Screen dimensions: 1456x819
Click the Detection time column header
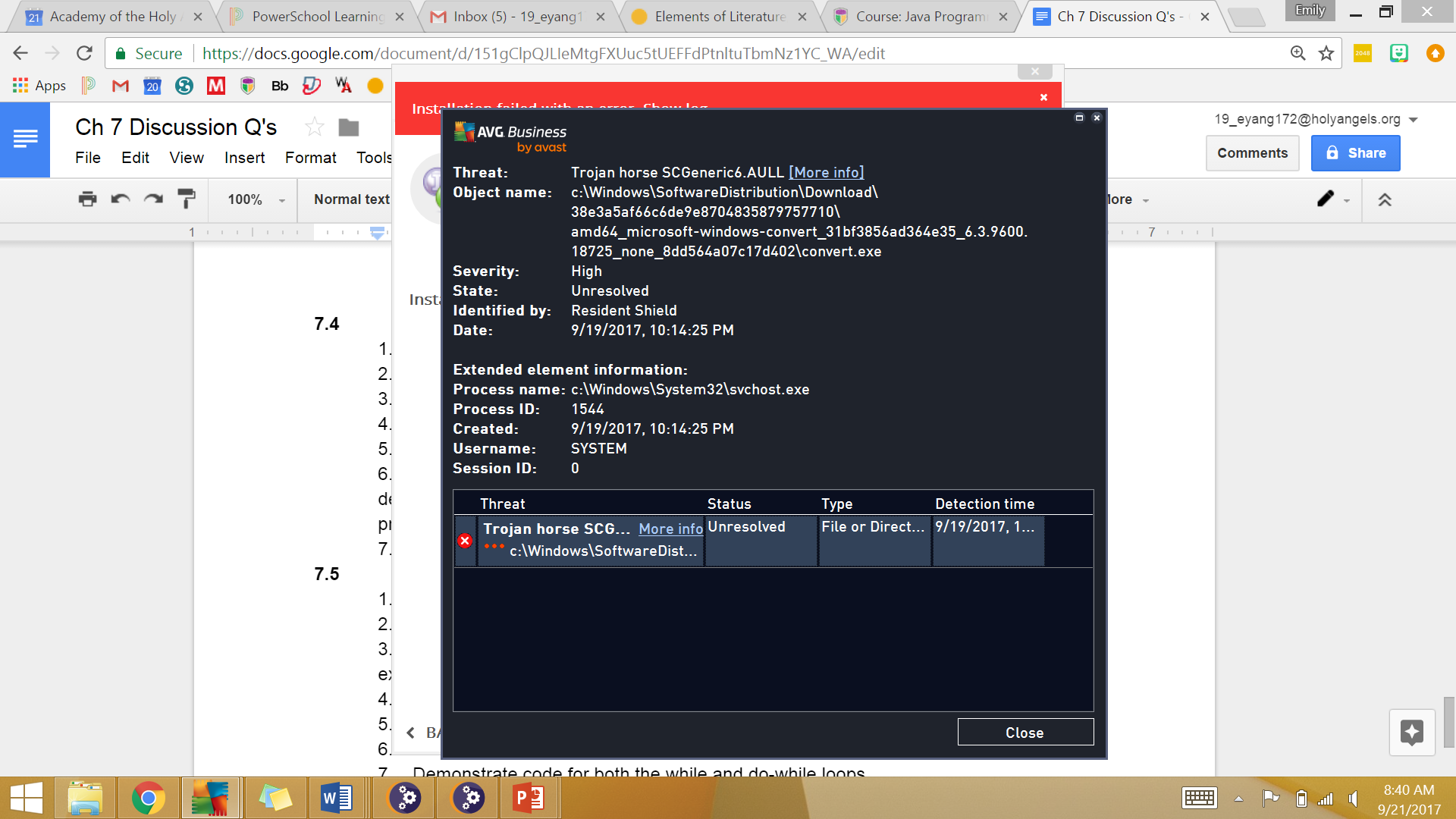(x=984, y=504)
